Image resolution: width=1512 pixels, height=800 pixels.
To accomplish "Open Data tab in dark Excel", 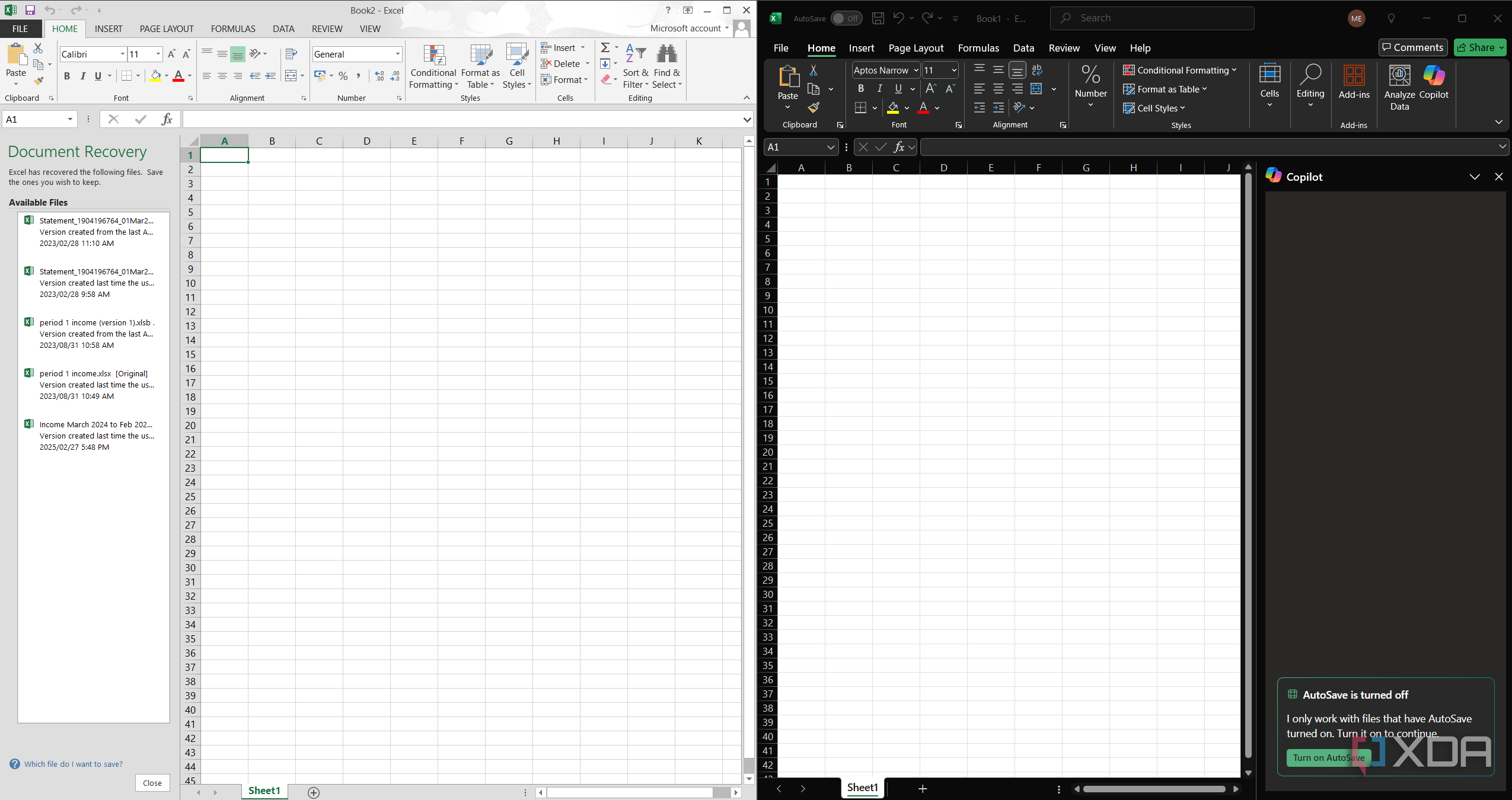I will point(1023,48).
